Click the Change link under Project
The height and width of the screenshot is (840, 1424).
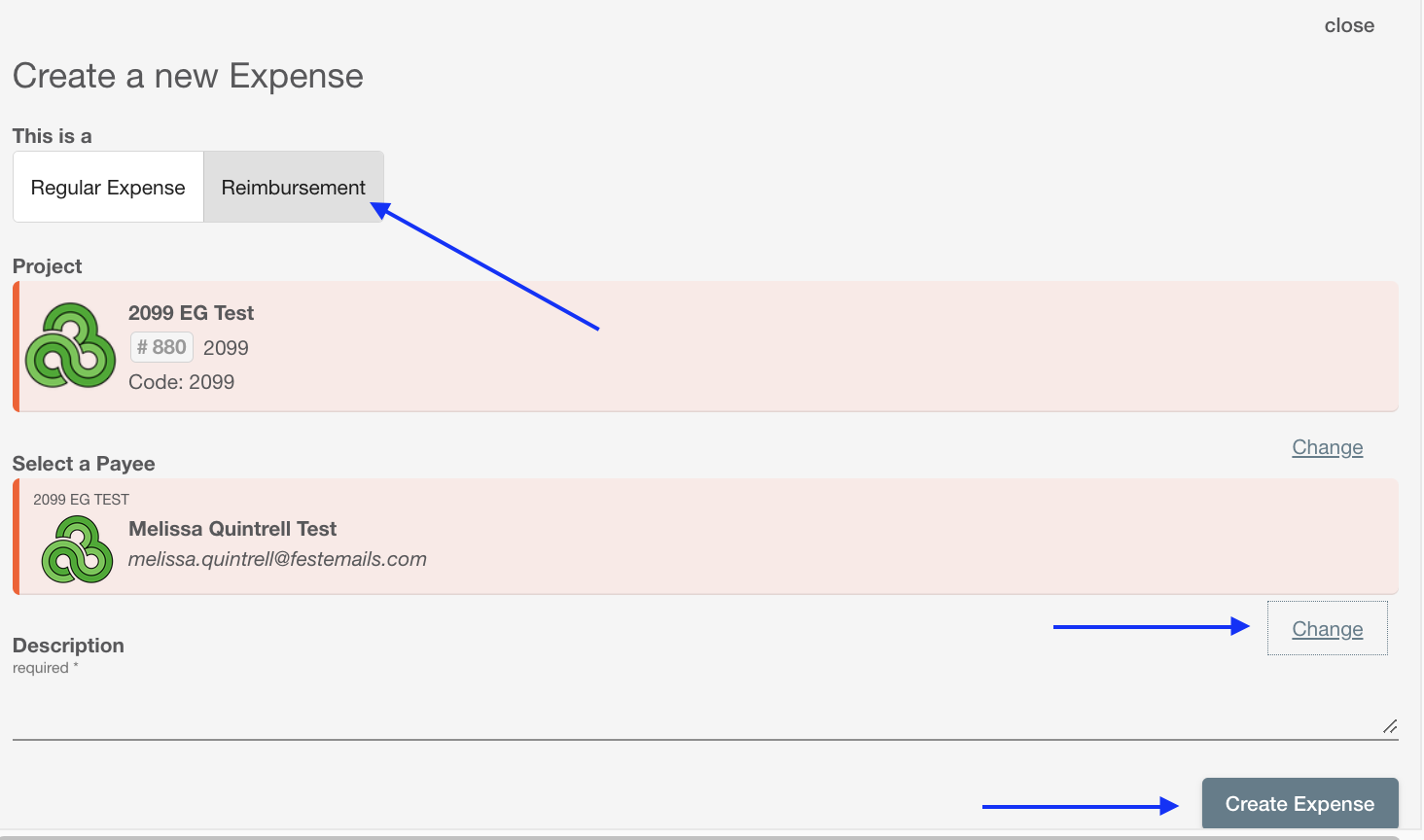click(1327, 447)
